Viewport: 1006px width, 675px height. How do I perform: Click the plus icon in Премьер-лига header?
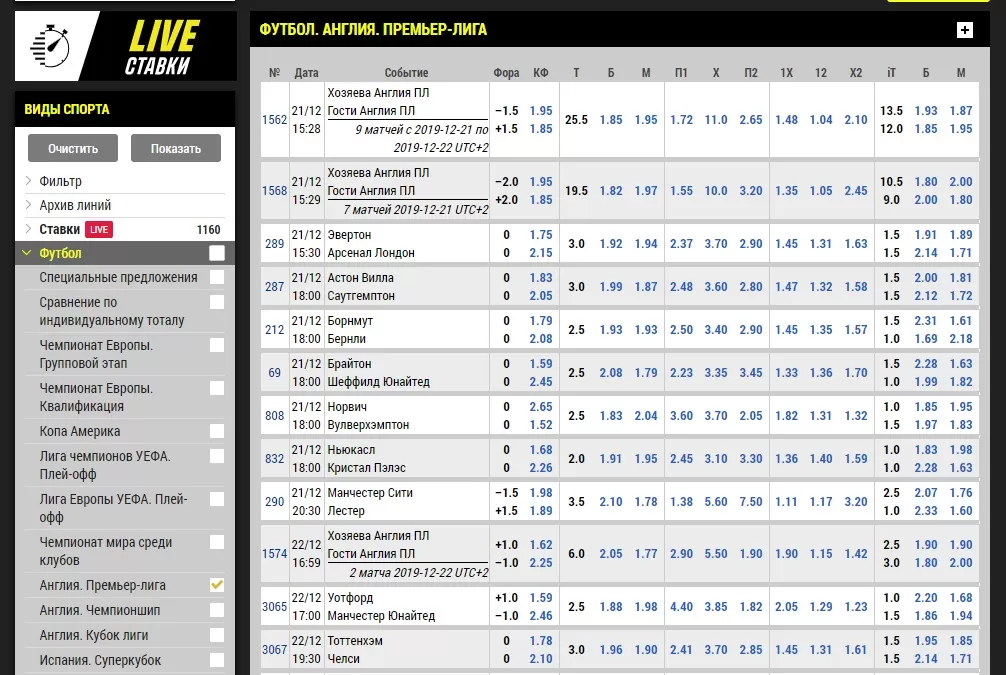pyautogui.click(x=964, y=30)
